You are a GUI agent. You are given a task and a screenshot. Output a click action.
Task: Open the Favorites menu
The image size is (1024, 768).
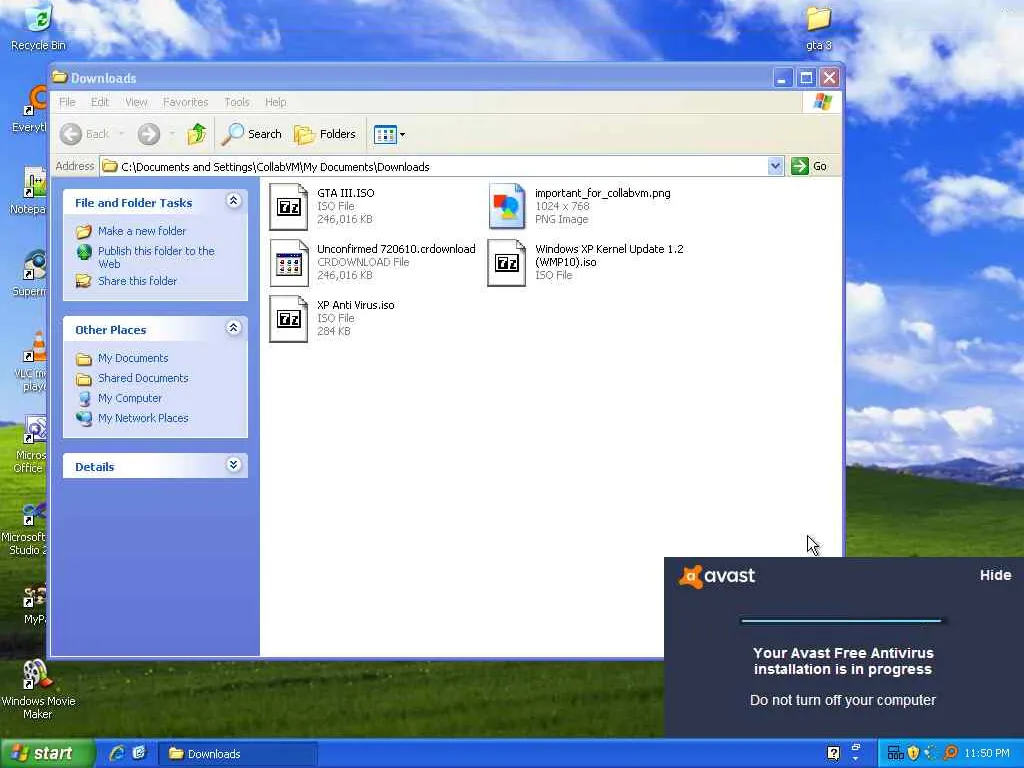[185, 102]
